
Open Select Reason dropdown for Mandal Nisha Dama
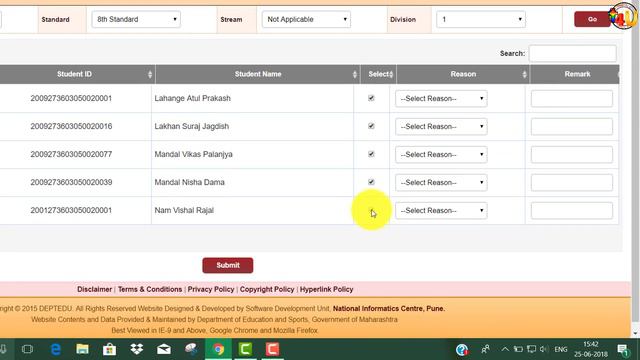[x=441, y=182]
